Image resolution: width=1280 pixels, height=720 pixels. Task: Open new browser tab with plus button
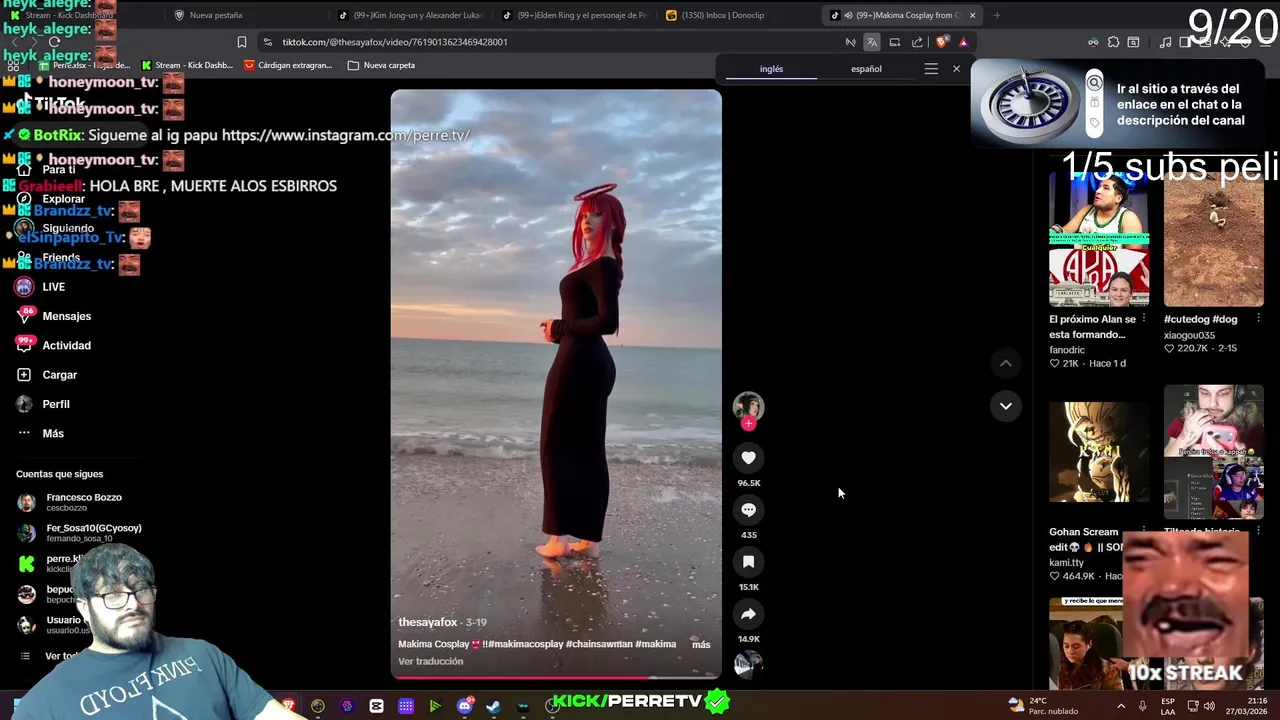(997, 15)
